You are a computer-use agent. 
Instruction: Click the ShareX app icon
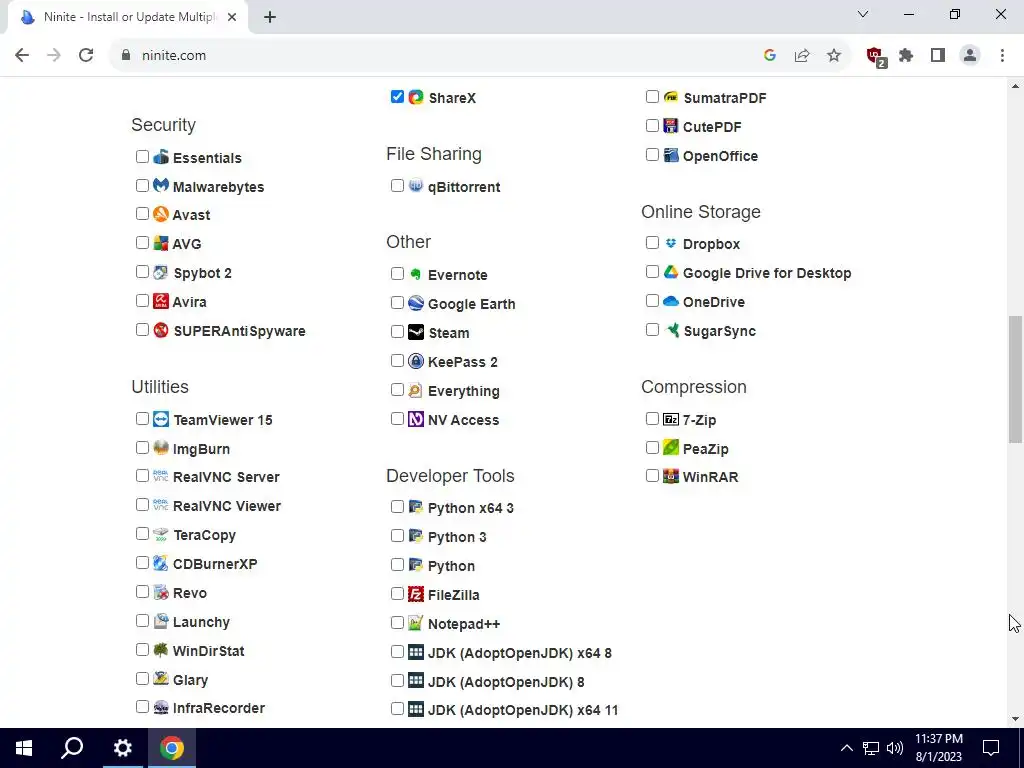tap(416, 97)
